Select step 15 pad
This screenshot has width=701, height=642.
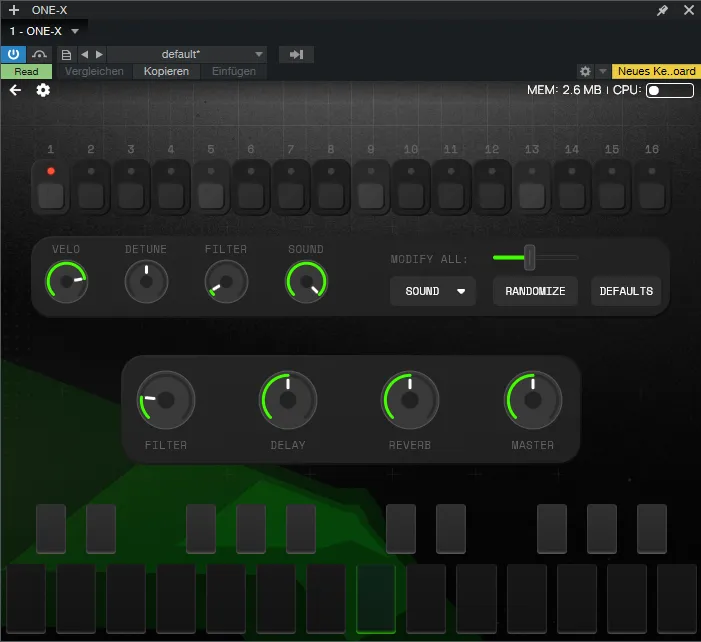[x=612, y=187]
